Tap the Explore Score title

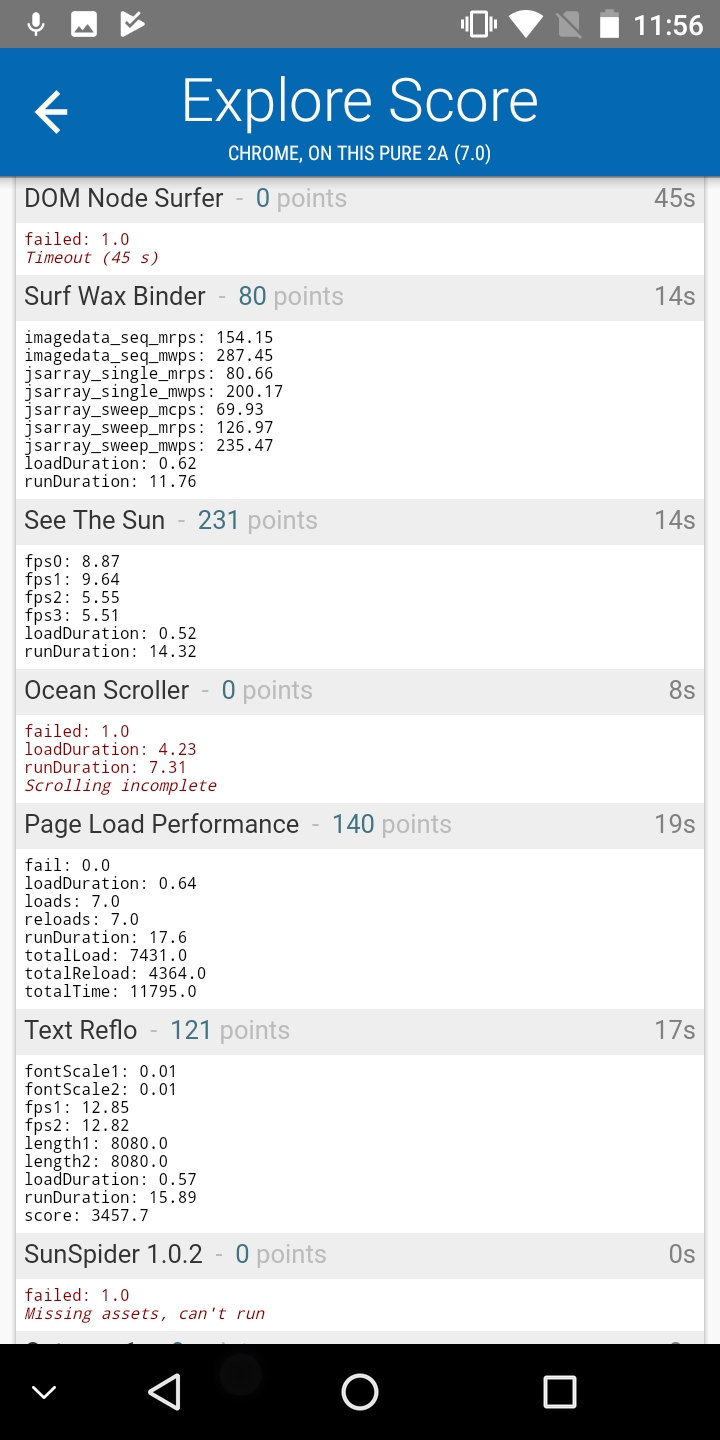360,101
